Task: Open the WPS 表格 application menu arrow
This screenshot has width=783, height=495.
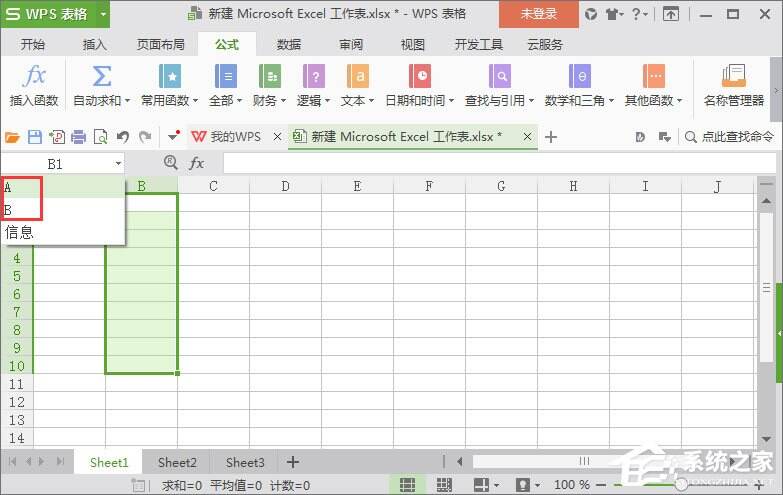Action: click(103, 14)
